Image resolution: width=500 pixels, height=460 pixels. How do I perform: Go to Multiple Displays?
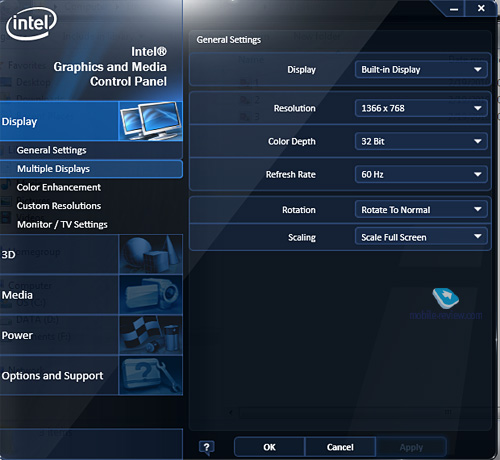[91, 169]
